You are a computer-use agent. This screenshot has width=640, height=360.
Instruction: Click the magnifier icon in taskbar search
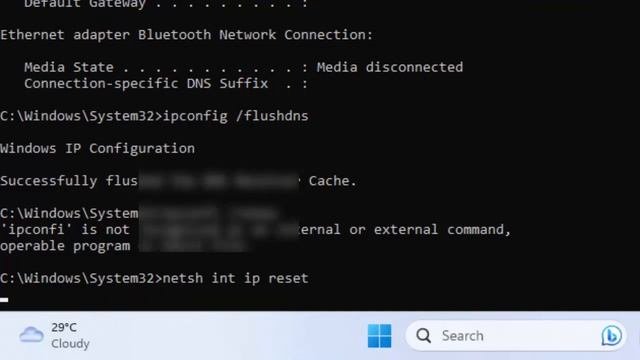point(423,336)
